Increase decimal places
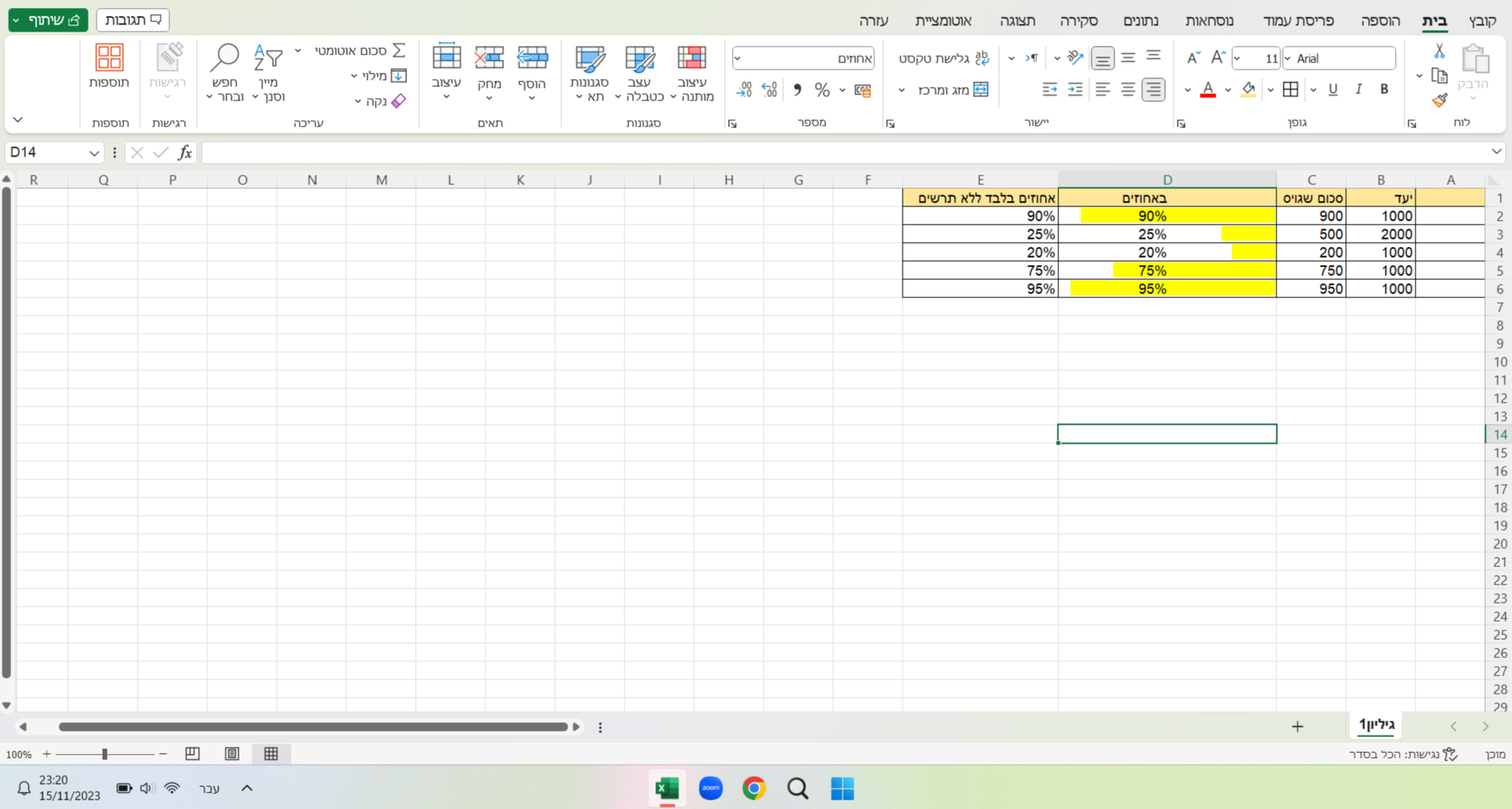Screen dimensions: 1512x809 [770, 89]
